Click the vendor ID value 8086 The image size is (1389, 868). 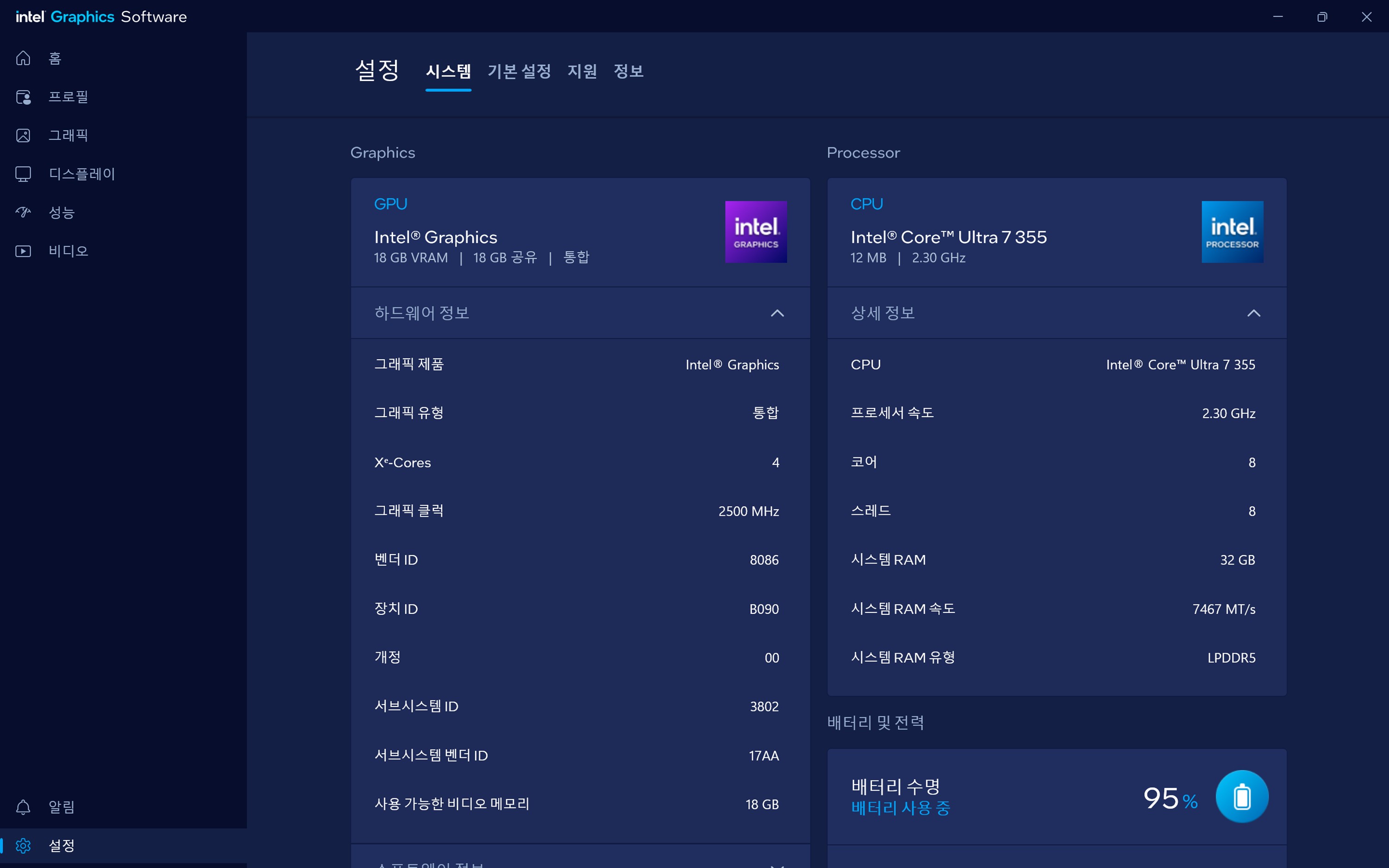pos(764,560)
